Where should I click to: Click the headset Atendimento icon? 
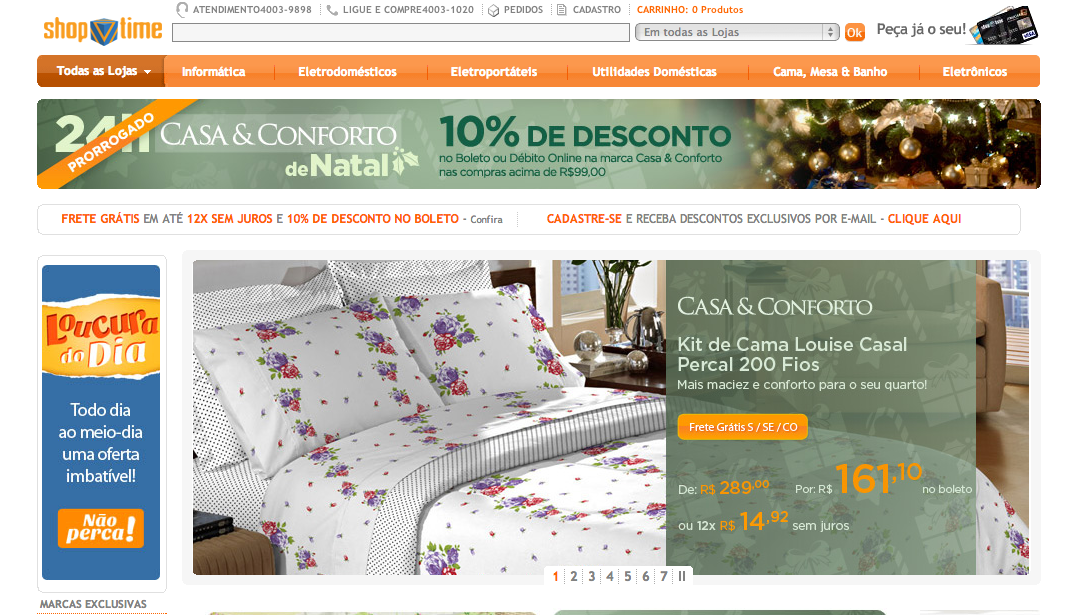[x=182, y=10]
